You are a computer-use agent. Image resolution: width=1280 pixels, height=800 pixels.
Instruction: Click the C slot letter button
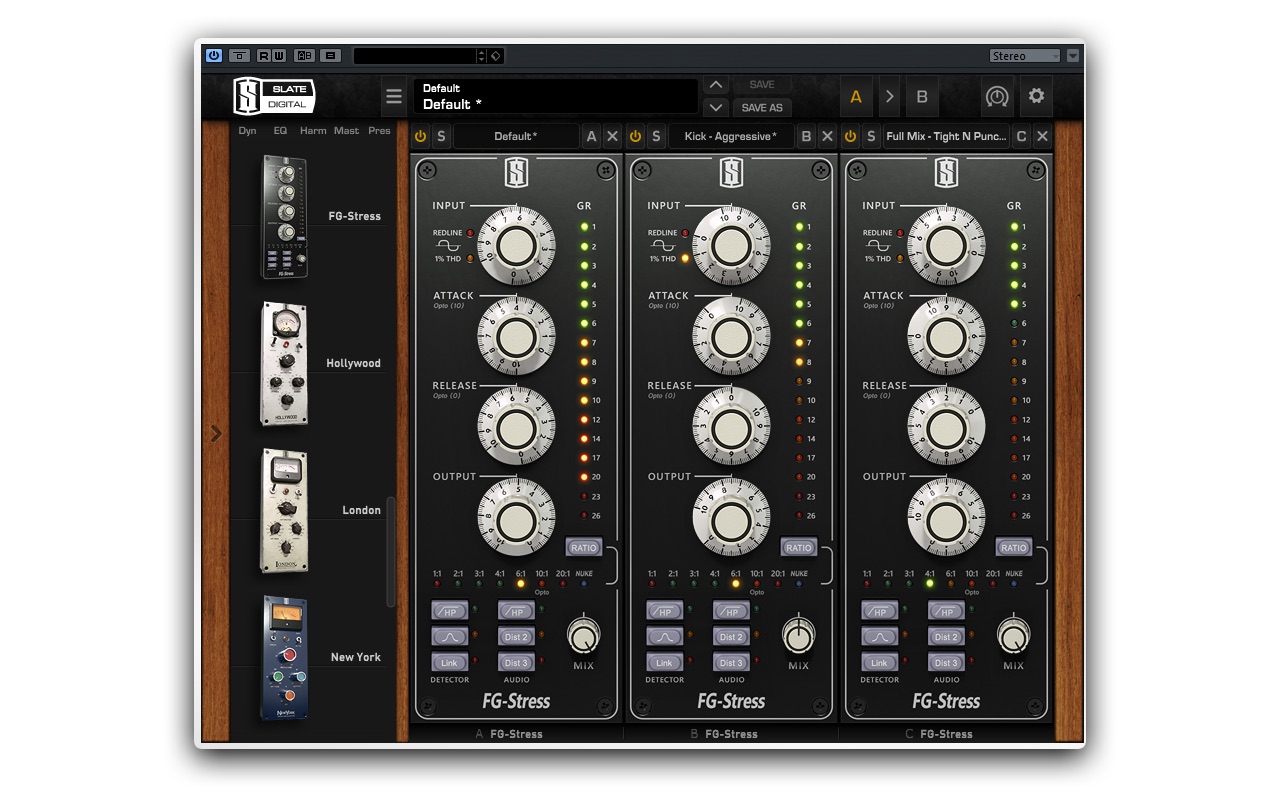click(x=1021, y=136)
